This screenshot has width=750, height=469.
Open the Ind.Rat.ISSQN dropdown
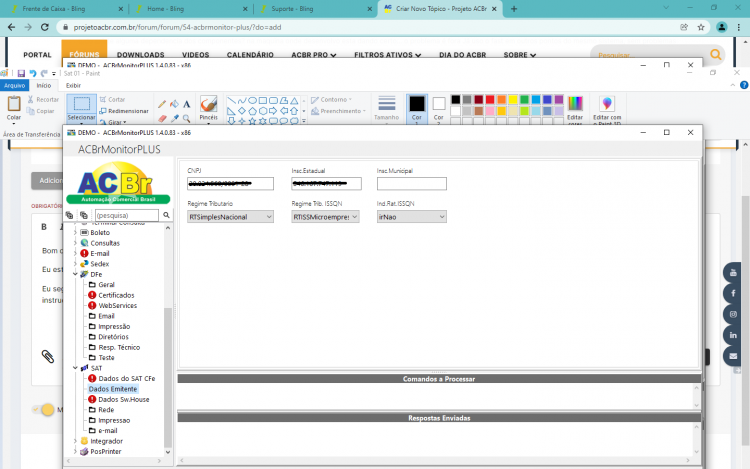pyautogui.click(x=411, y=217)
